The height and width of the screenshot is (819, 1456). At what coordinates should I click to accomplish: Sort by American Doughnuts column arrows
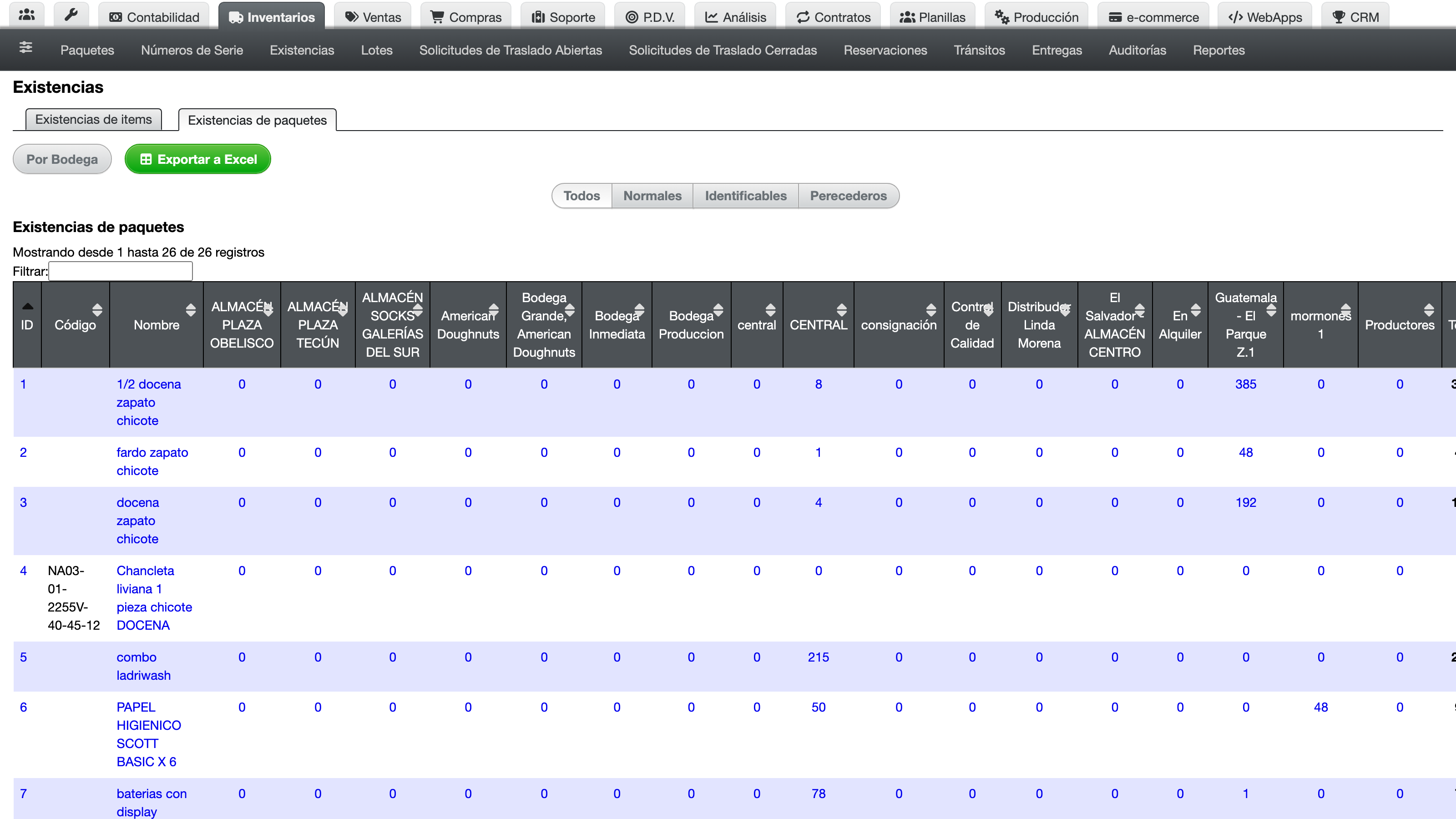[493, 310]
